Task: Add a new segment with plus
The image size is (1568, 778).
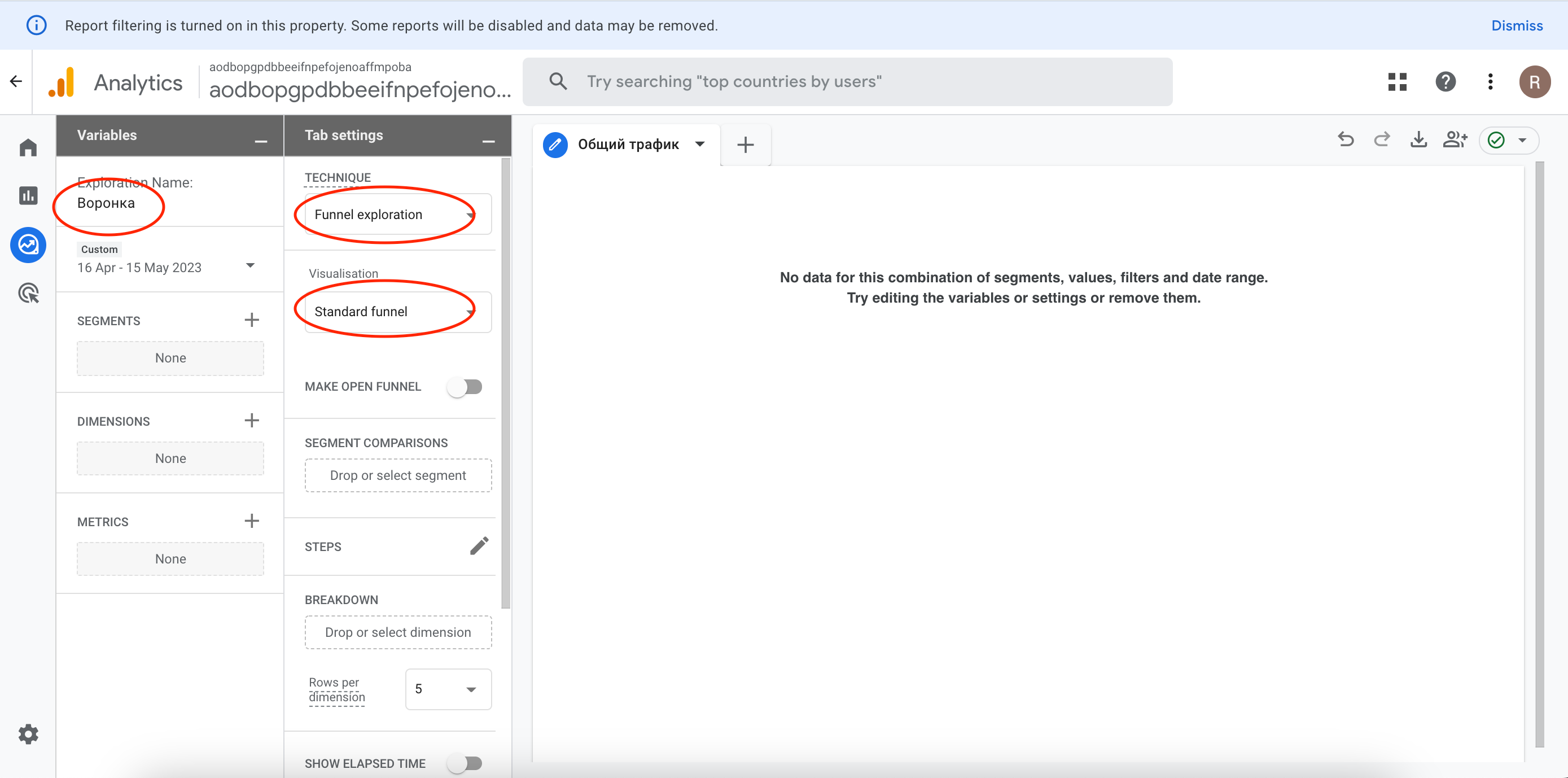Action: pos(251,320)
